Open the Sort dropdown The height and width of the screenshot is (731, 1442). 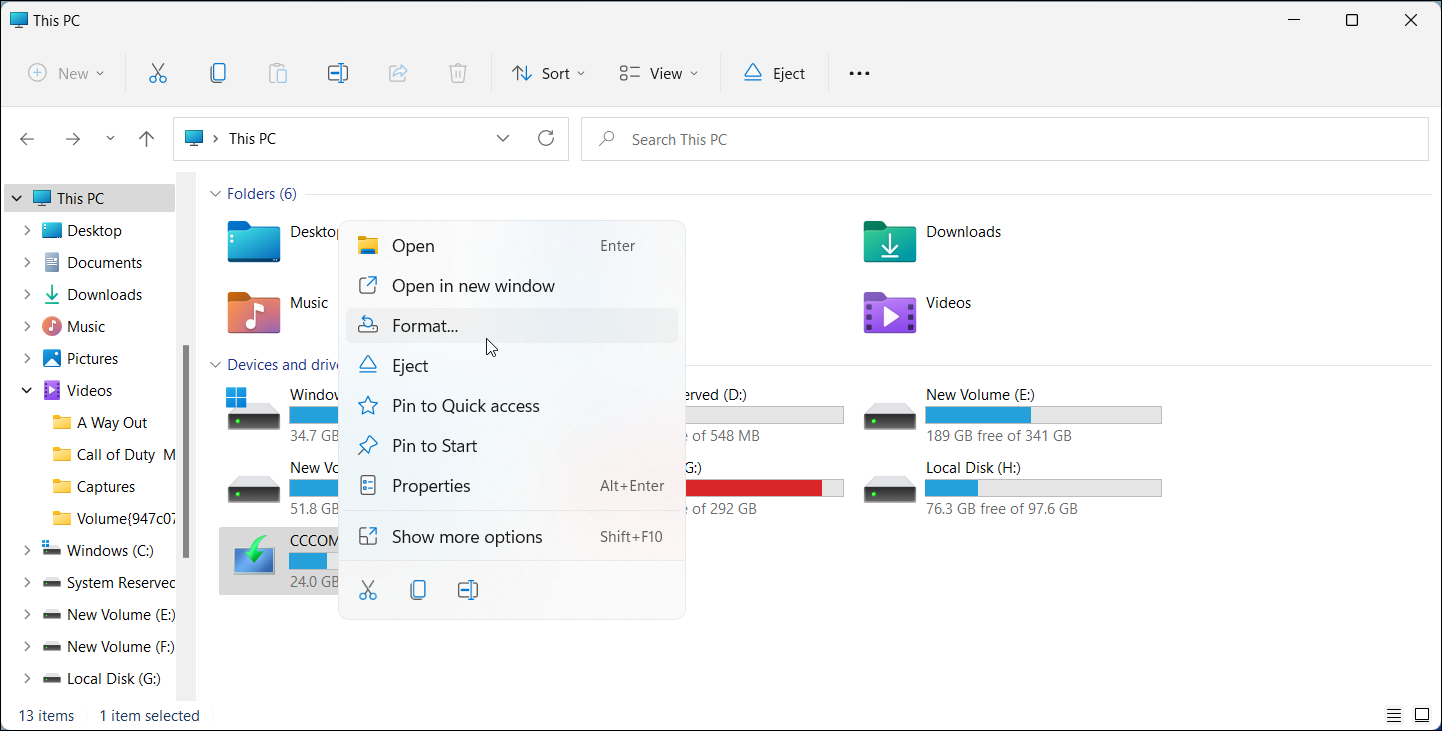click(x=546, y=72)
